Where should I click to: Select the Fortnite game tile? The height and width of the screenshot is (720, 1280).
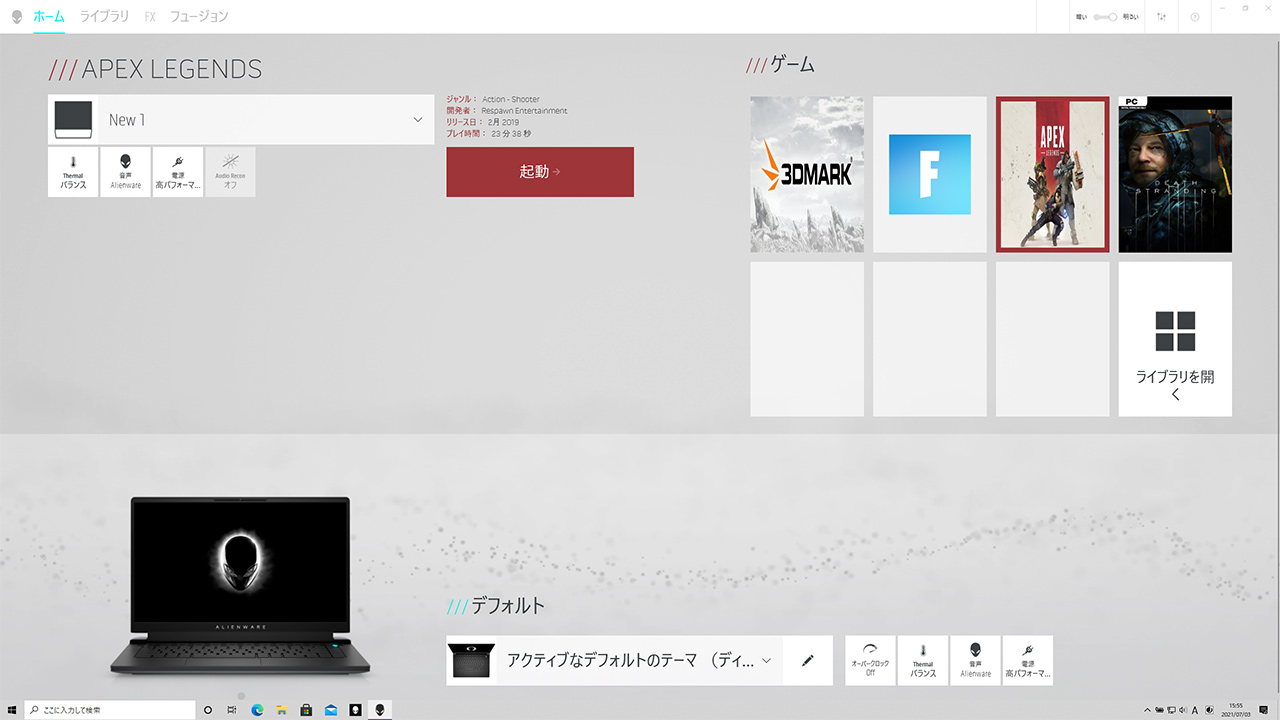(x=930, y=174)
